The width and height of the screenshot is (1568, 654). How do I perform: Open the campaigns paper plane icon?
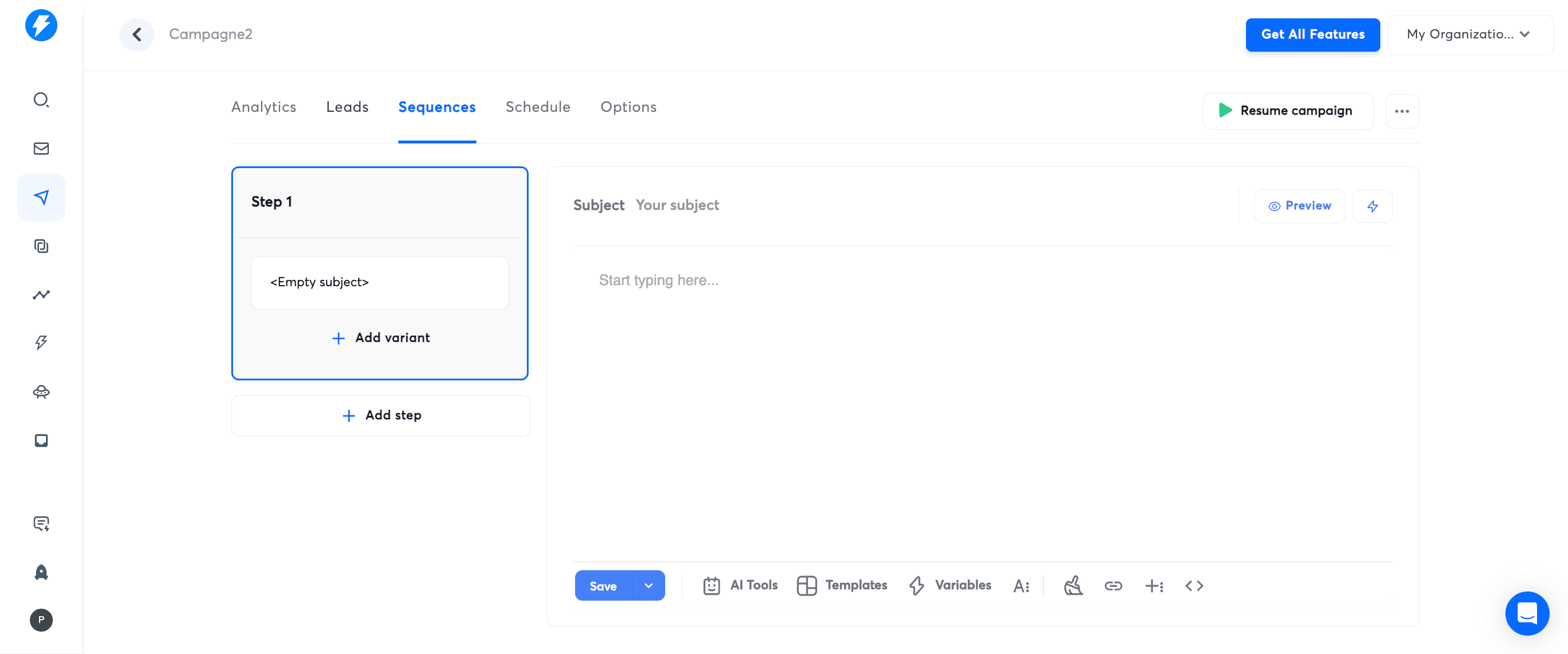[41, 197]
